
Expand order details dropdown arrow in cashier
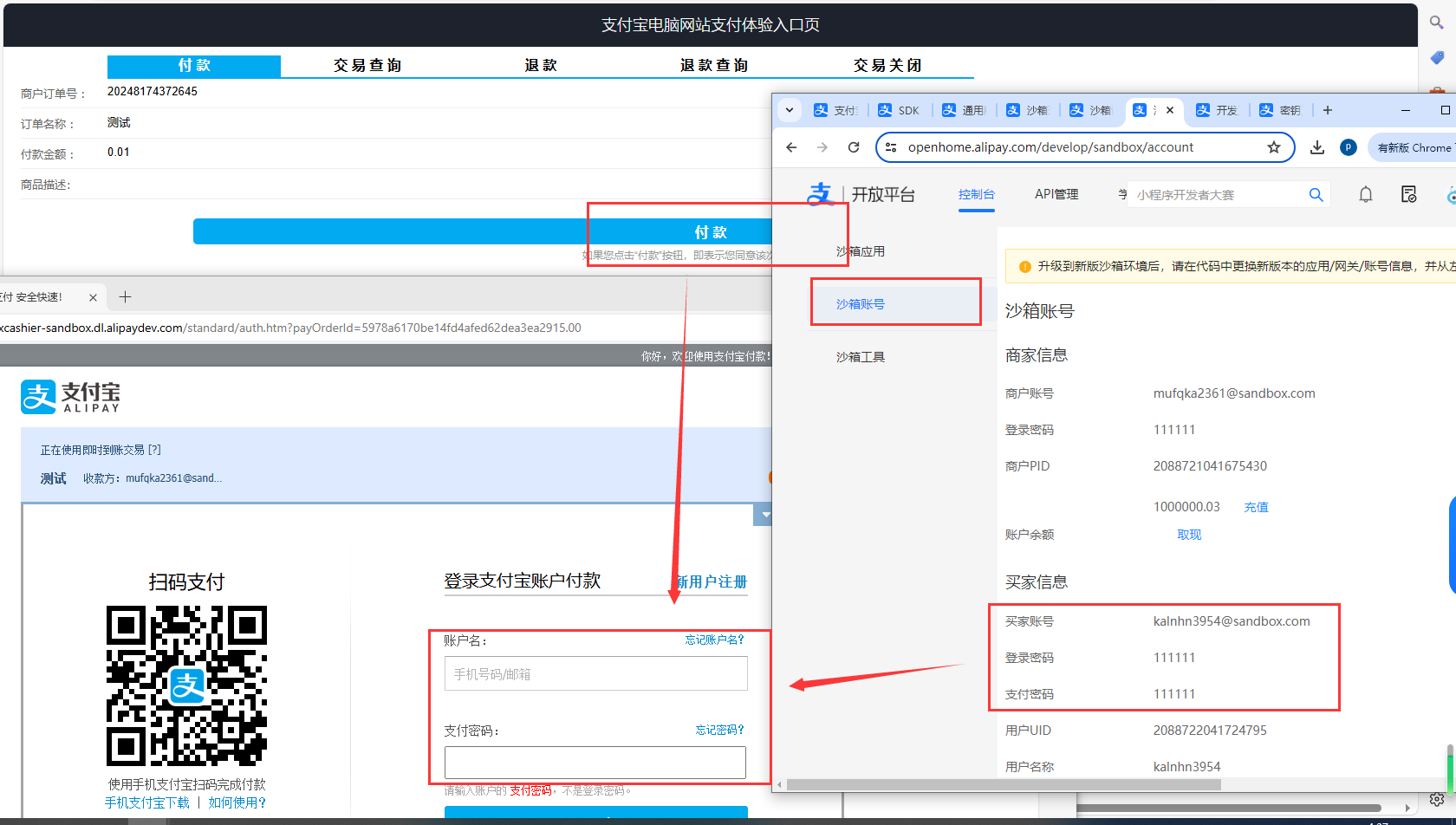765,515
